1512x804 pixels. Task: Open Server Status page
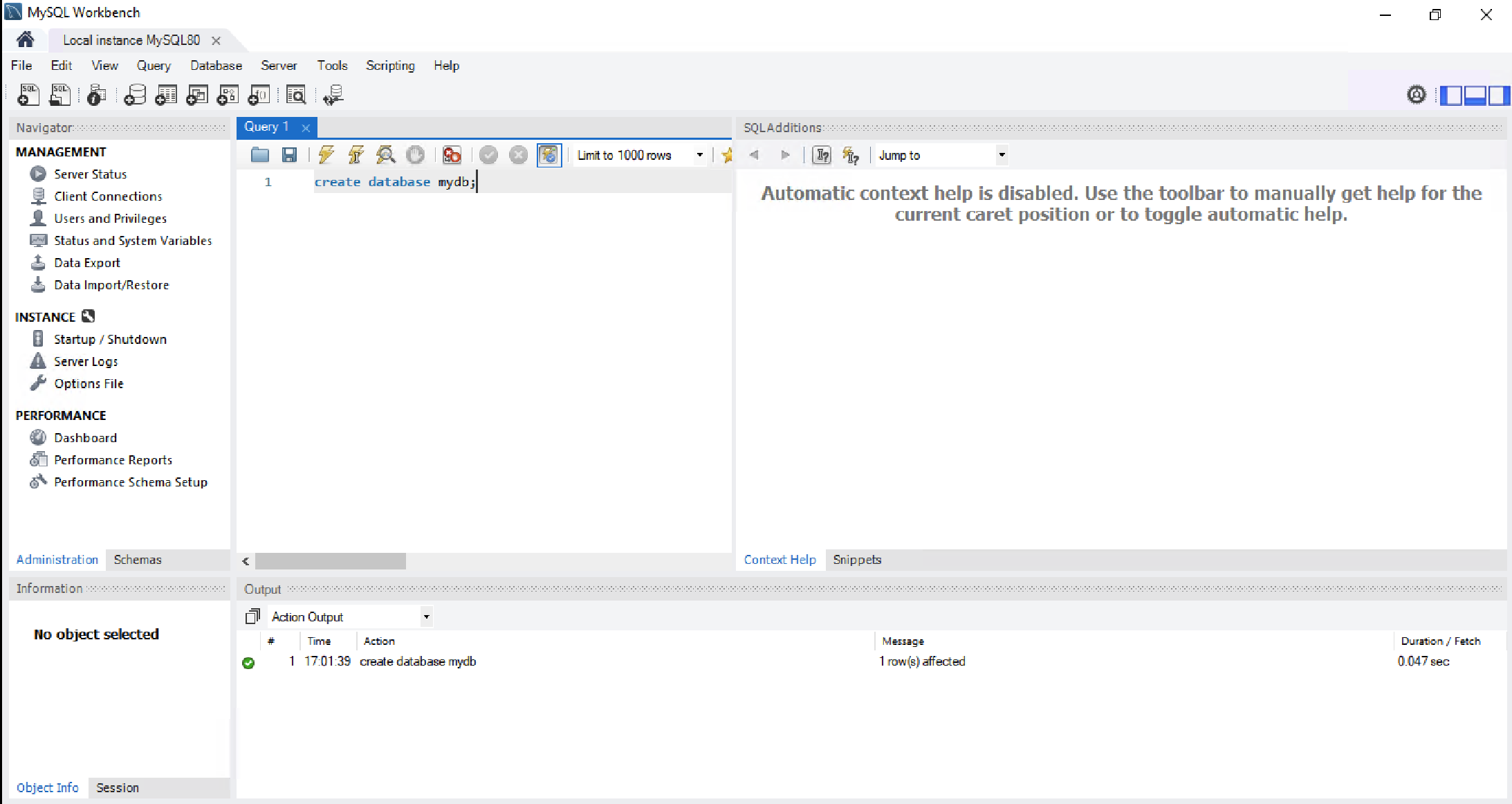coord(90,174)
